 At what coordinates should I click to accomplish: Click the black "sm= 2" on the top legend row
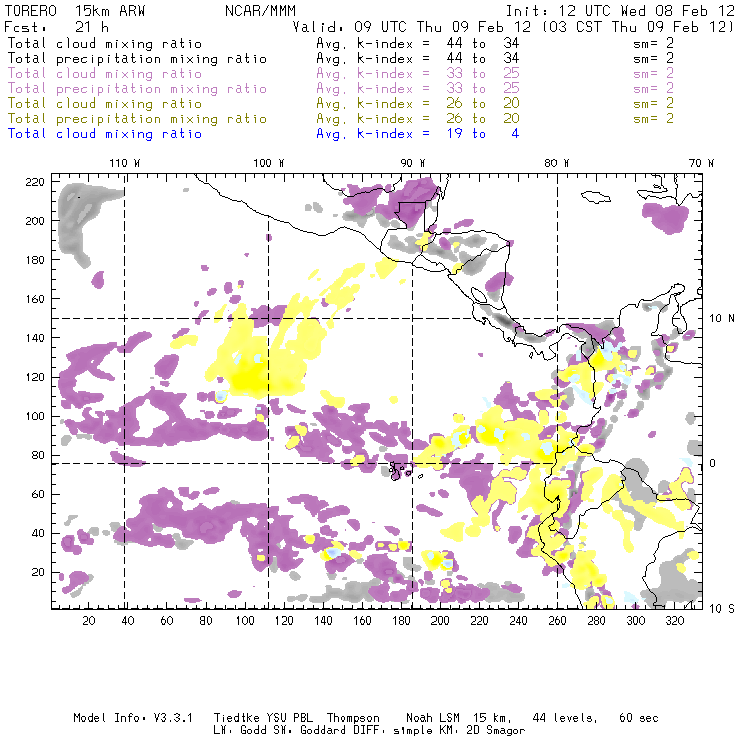coord(654,43)
